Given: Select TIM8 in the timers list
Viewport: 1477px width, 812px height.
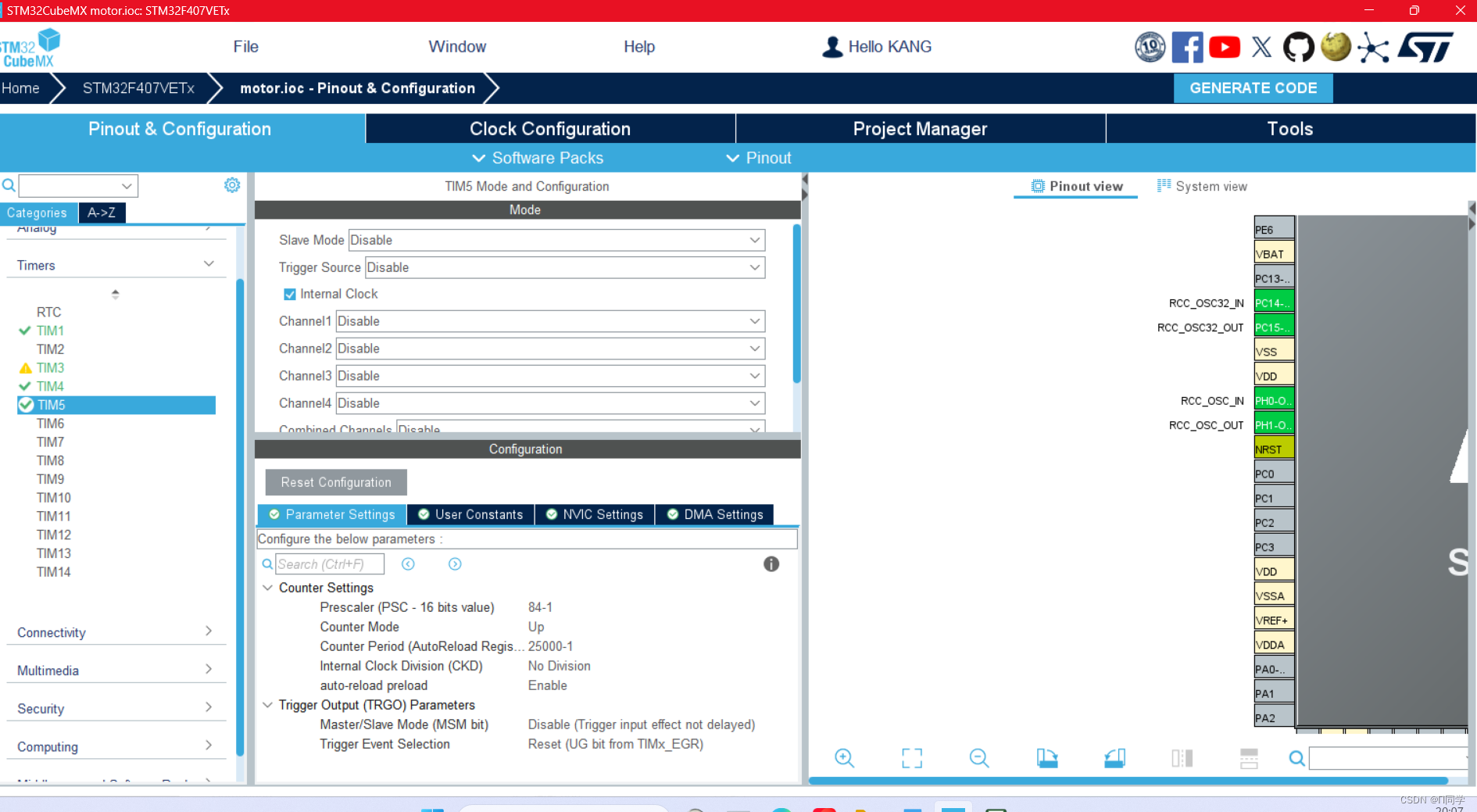Looking at the screenshot, I should [50, 461].
